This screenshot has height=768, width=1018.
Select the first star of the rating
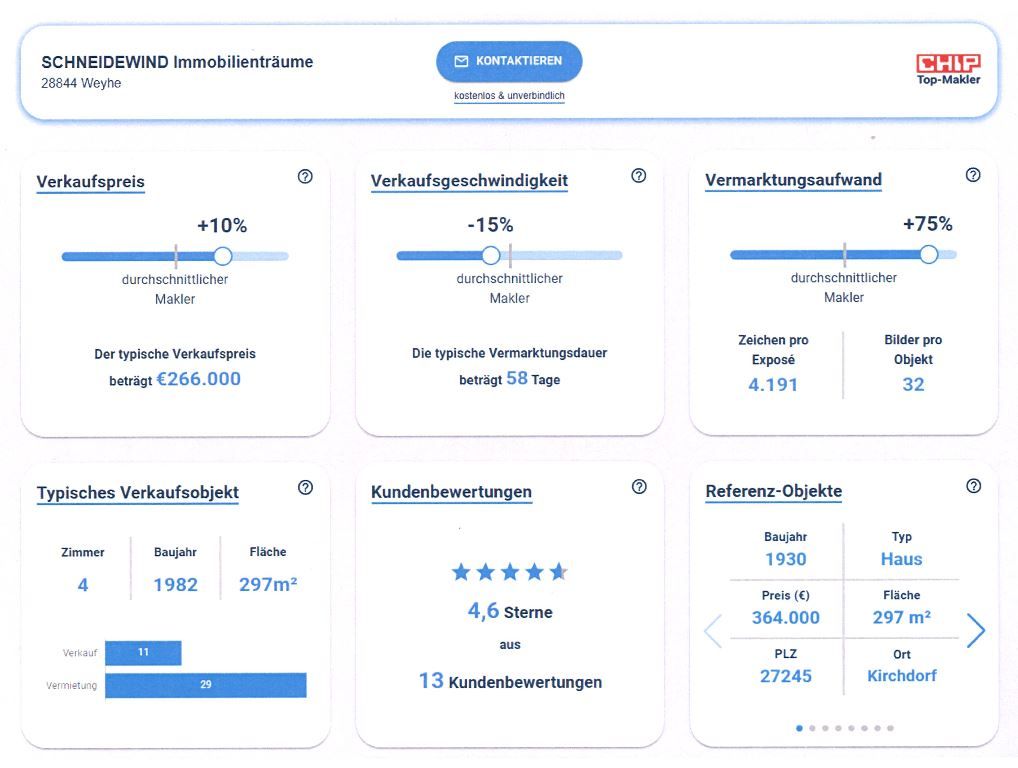tap(460, 572)
